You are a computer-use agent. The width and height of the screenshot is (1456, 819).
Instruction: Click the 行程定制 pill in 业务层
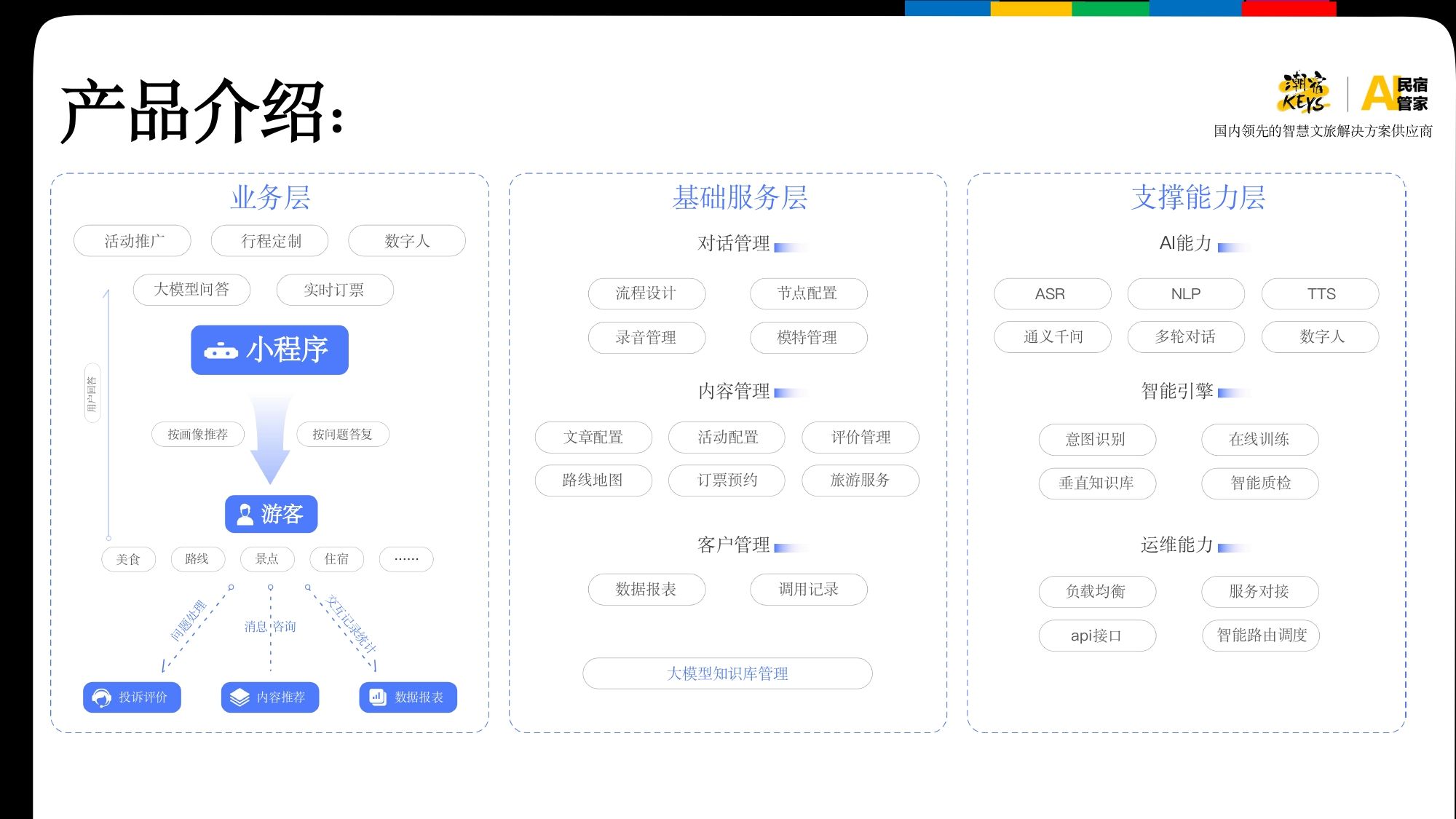tap(270, 241)
